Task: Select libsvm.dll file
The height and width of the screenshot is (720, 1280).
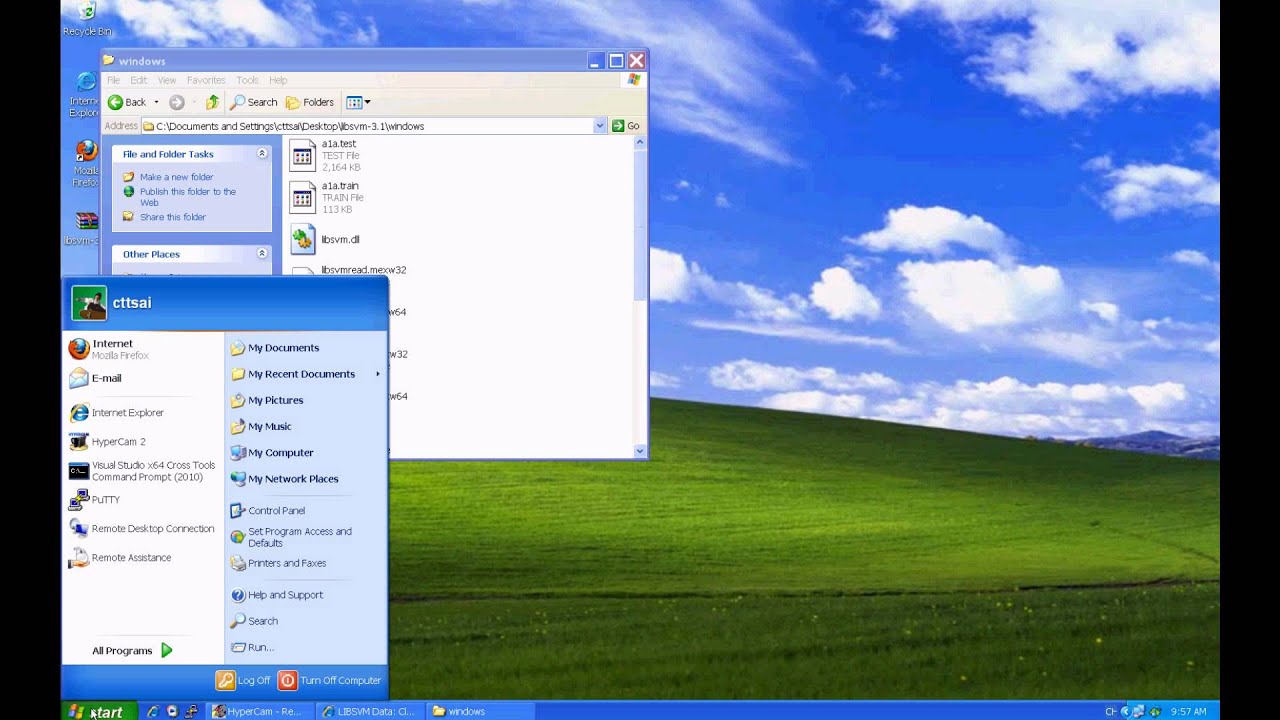Action: click(x=325, y=240)
